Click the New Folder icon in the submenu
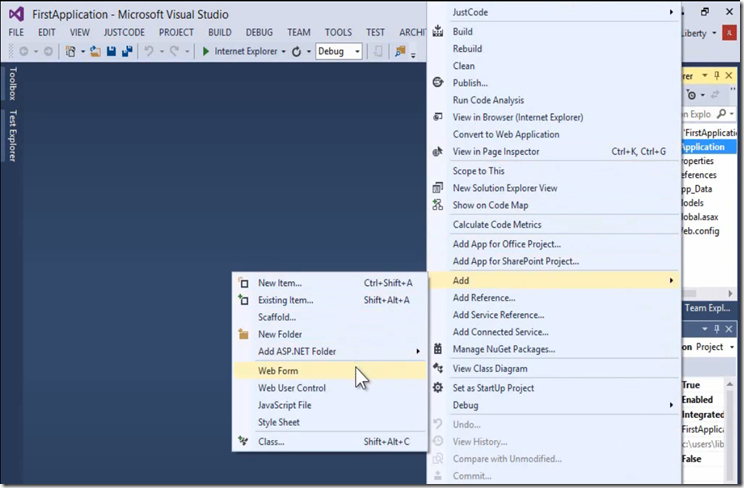The image size is (744, 488). (243, 334)
